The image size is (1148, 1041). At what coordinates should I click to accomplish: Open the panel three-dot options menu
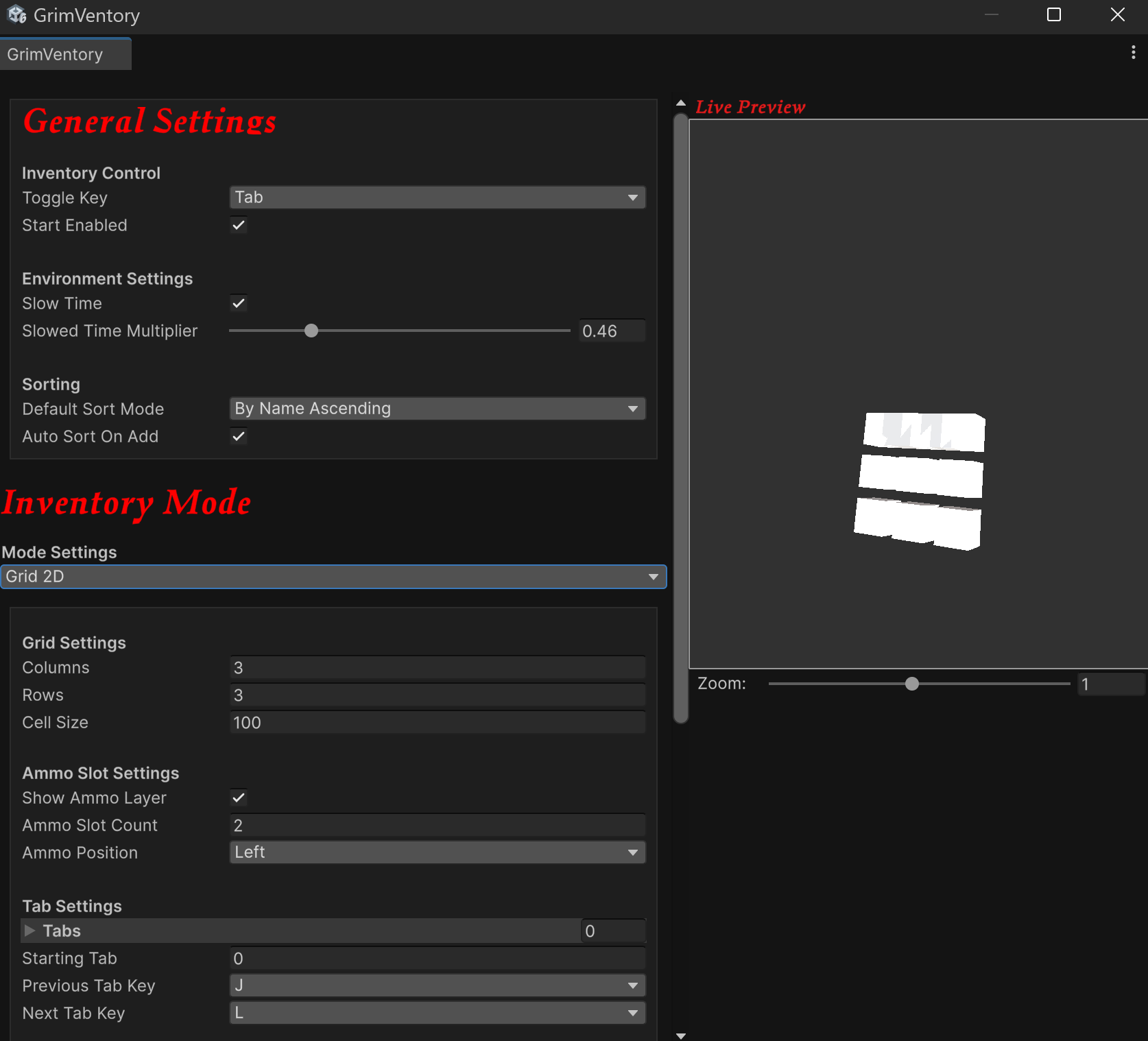pos(1133,53)
